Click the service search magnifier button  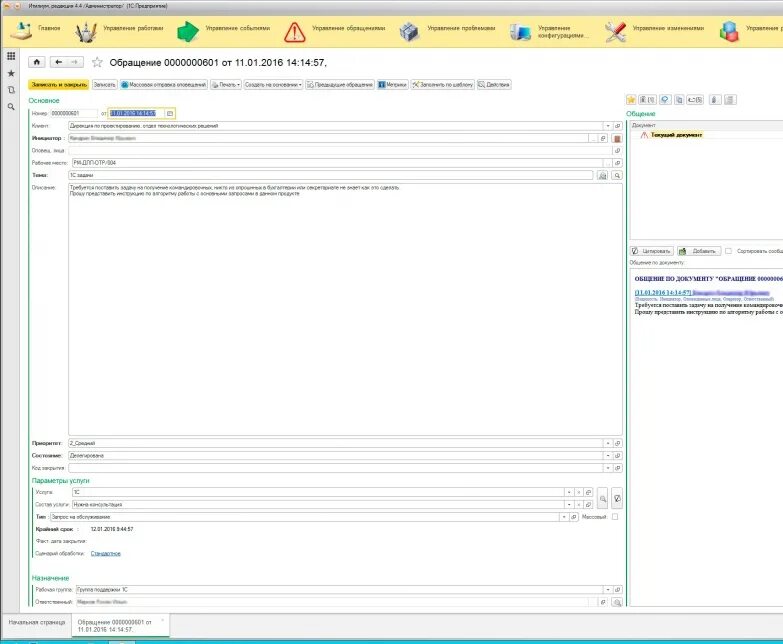[x=603, y=498]
